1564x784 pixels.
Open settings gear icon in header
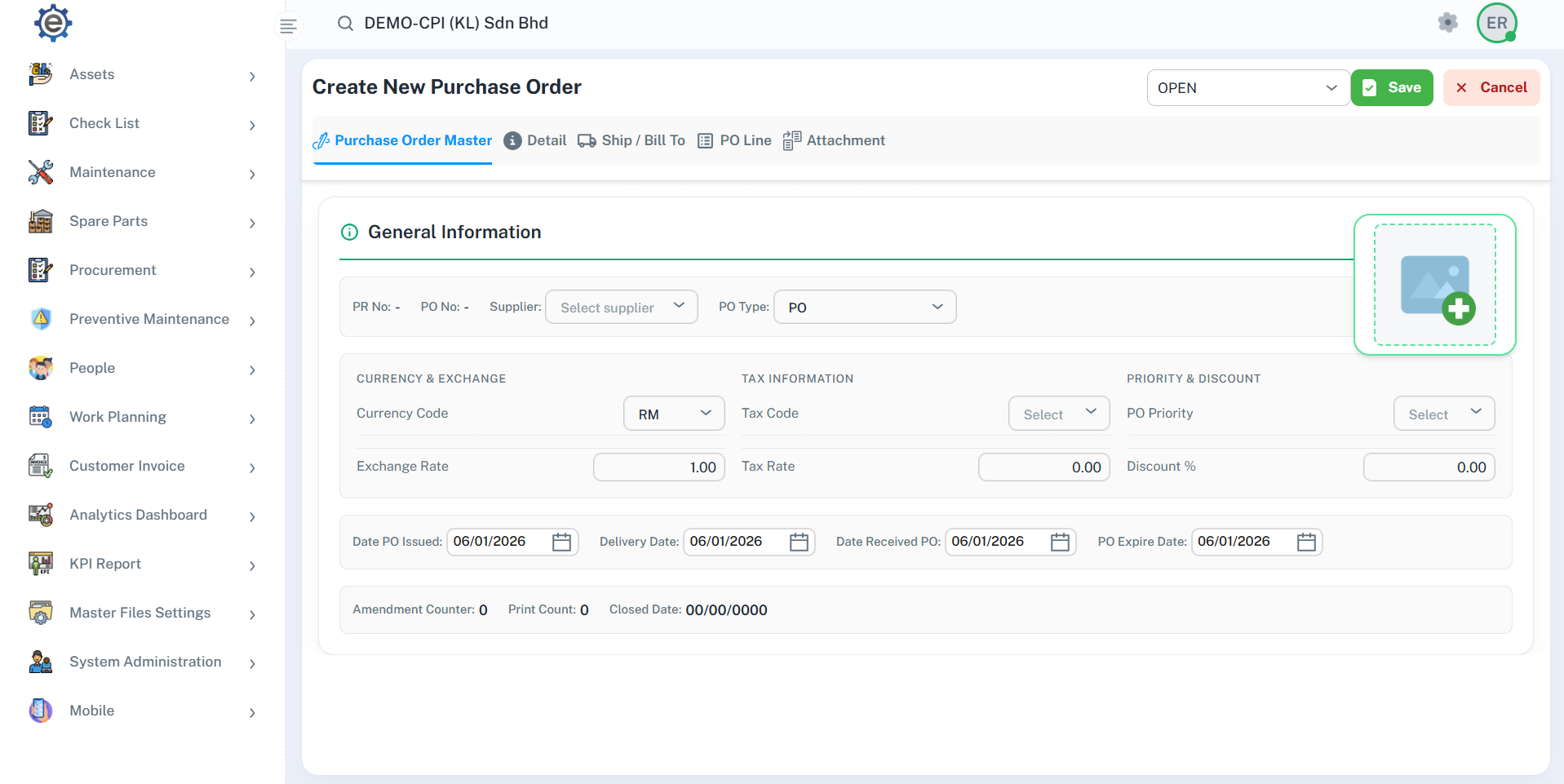pos(1447,23)
